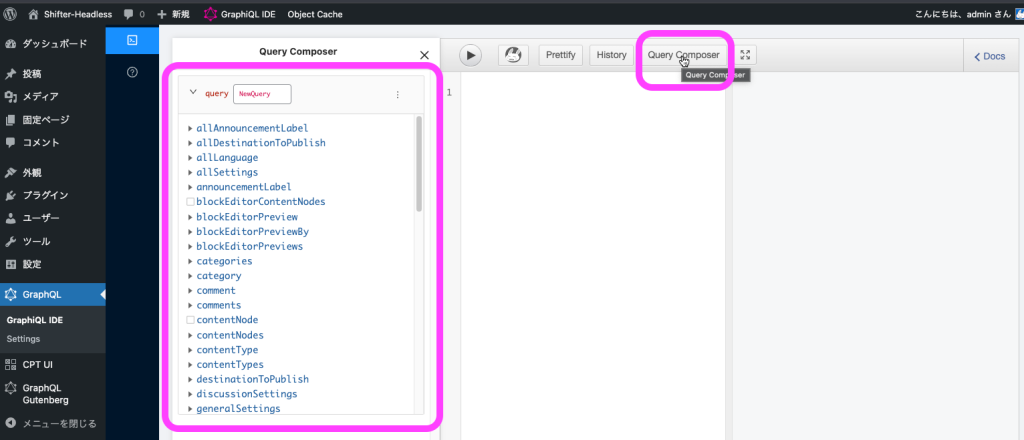Open the ダッシュボード dashboard menu
The image size is (1024, 440).
click(x=52, y=44)
